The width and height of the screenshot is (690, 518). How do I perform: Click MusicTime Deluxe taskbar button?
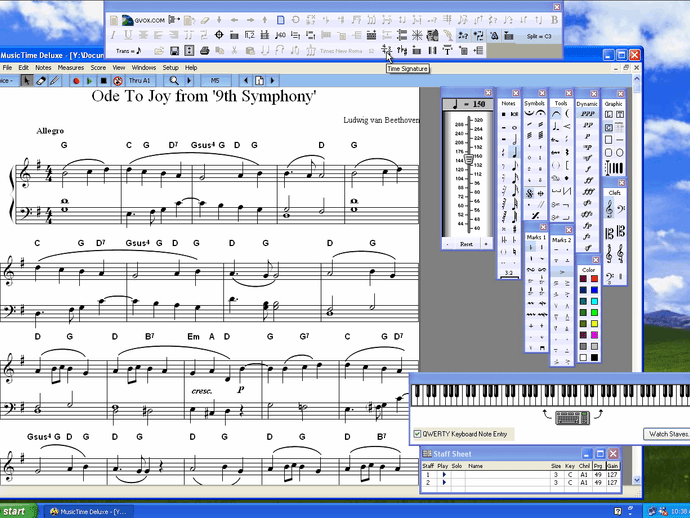click(x=90, y=511)
